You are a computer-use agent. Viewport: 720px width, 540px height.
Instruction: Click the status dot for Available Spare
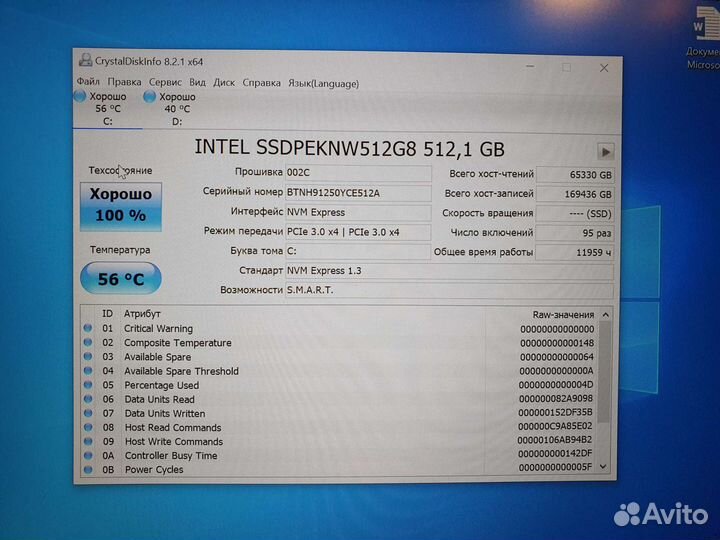coord(88,356)
